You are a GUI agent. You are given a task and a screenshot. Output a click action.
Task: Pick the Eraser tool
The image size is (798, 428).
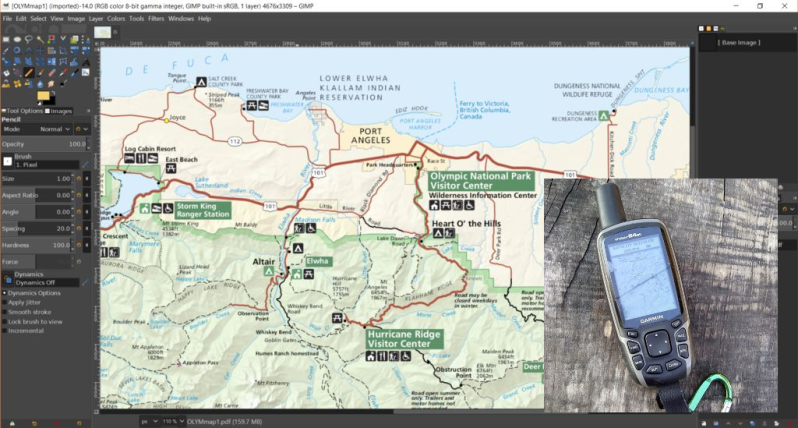[52, 72]
